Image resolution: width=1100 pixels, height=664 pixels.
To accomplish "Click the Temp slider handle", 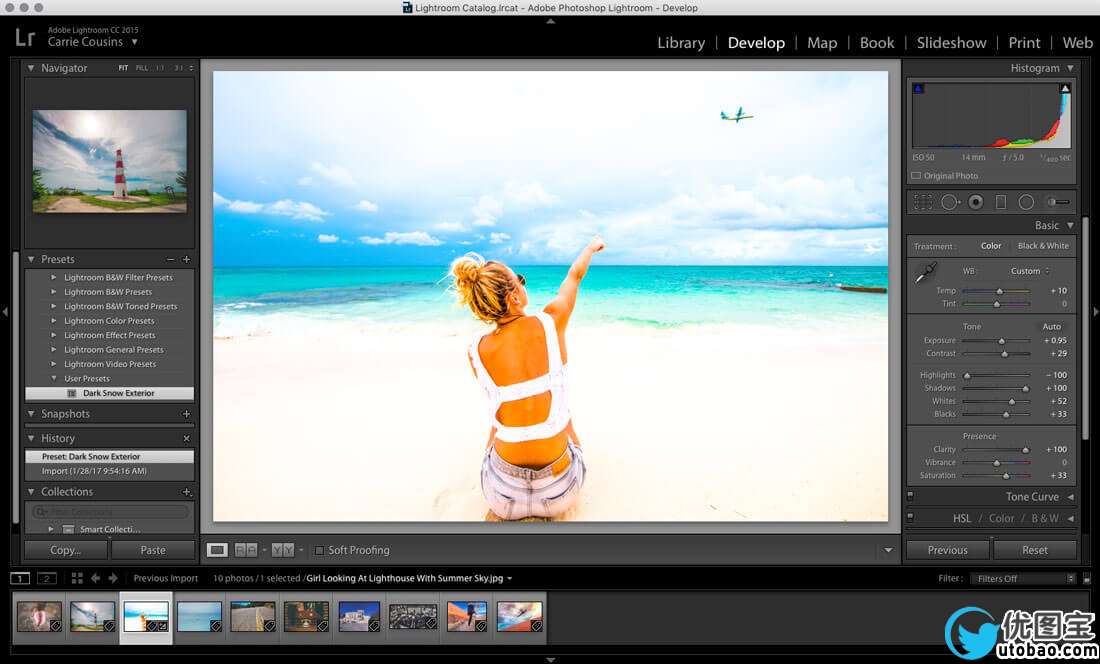I will point(1000,291).
